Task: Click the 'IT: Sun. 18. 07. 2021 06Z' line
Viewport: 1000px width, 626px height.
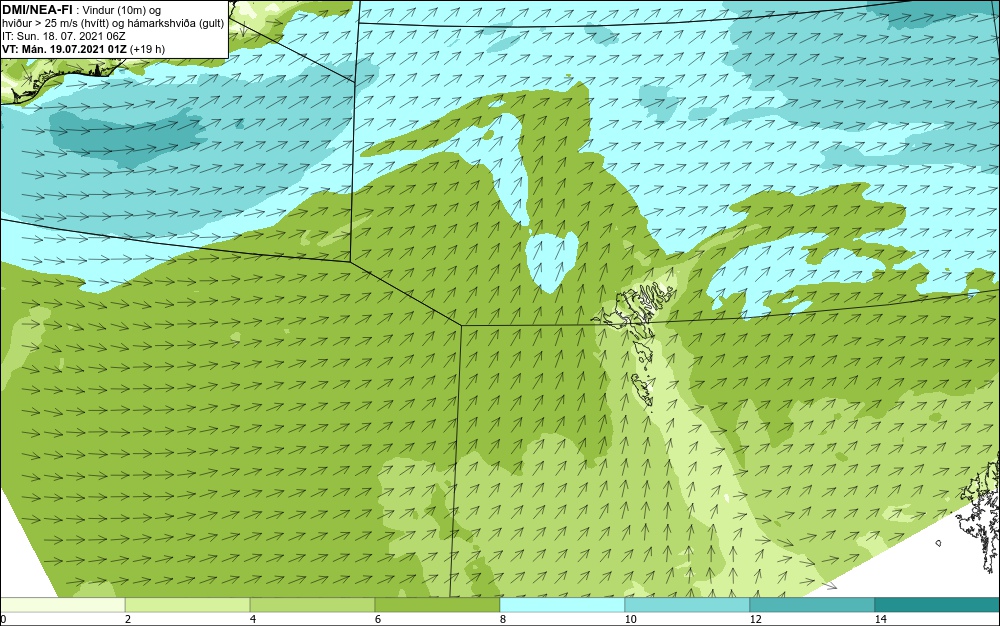Action: click(x=62, y=36)
